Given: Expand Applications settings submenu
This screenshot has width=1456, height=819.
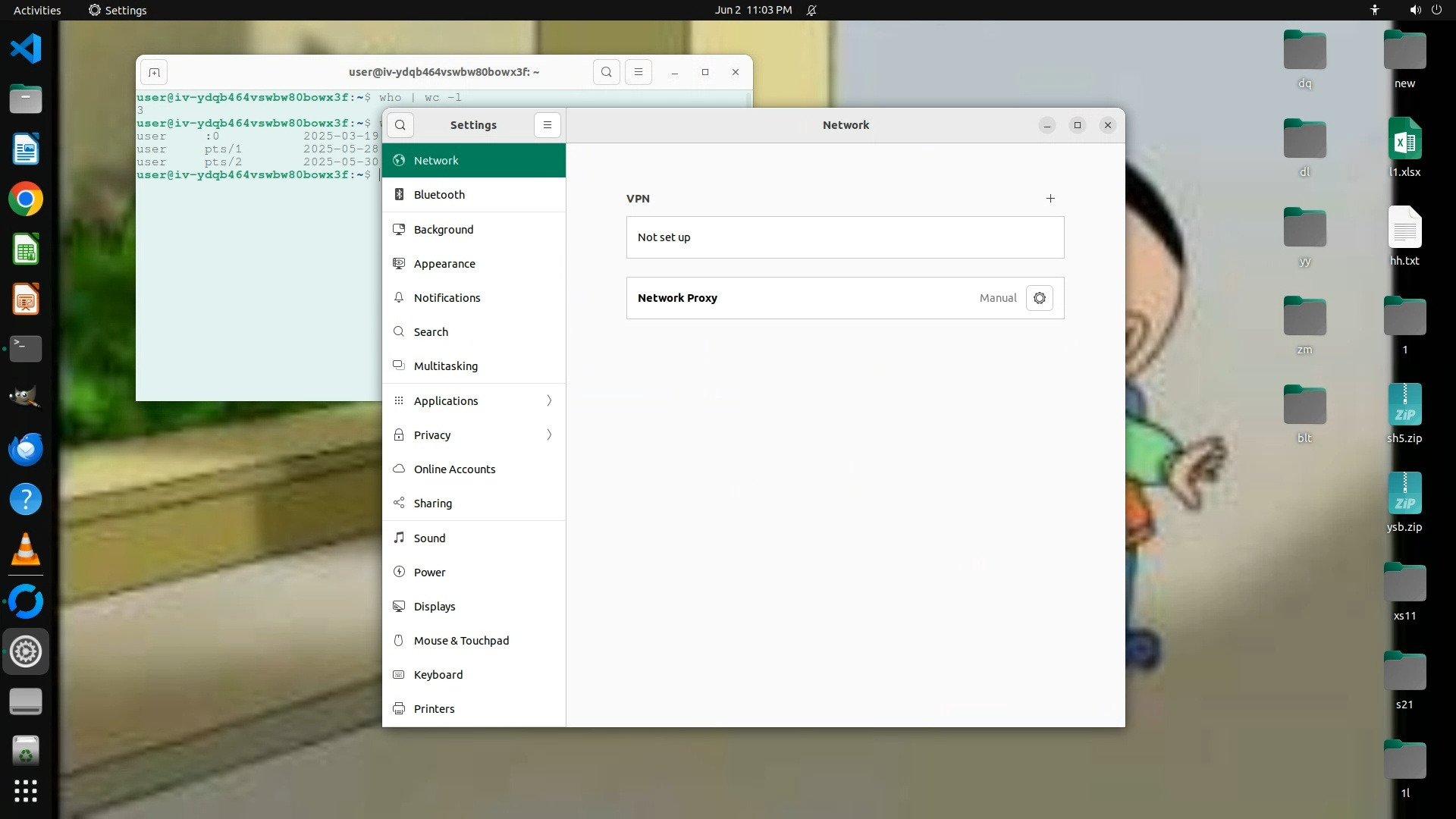Looking at the screenshot, I should click(x=549, y=400).
